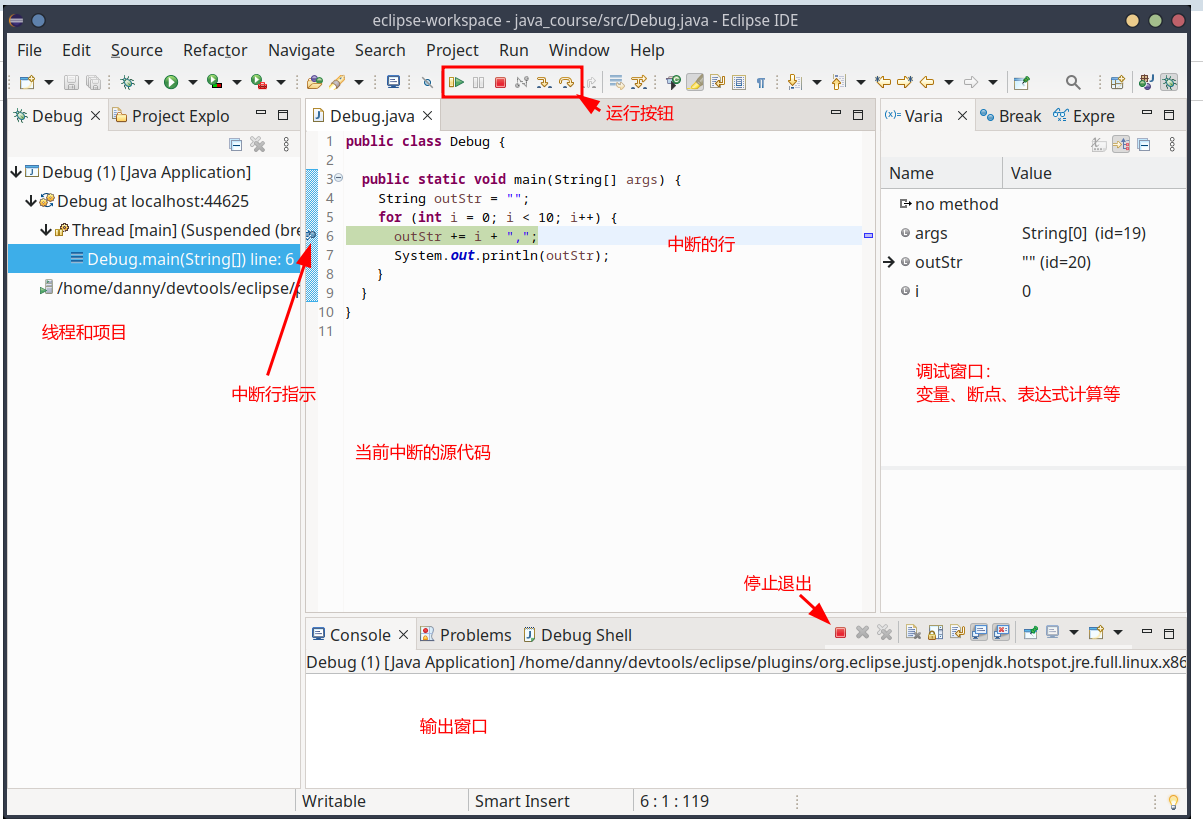
Task: Toggle Show Logical Structure in Variables view
Action: pos(1121,145)
